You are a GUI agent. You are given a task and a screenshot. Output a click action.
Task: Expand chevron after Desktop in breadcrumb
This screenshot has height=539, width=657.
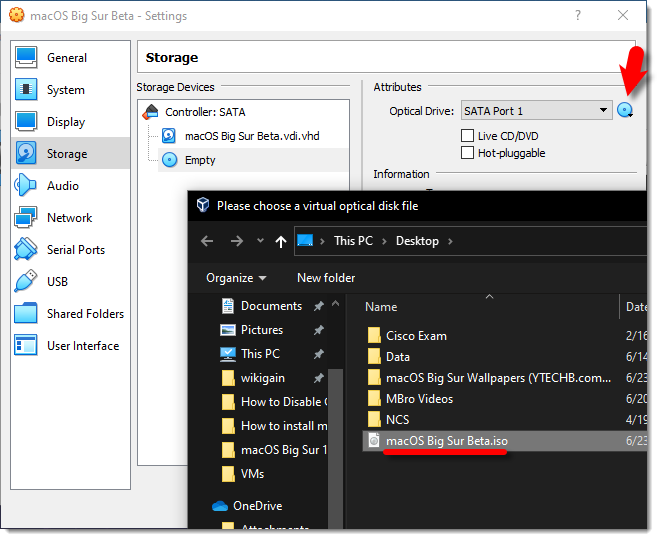pyautogui.click(x=450, y=241)
